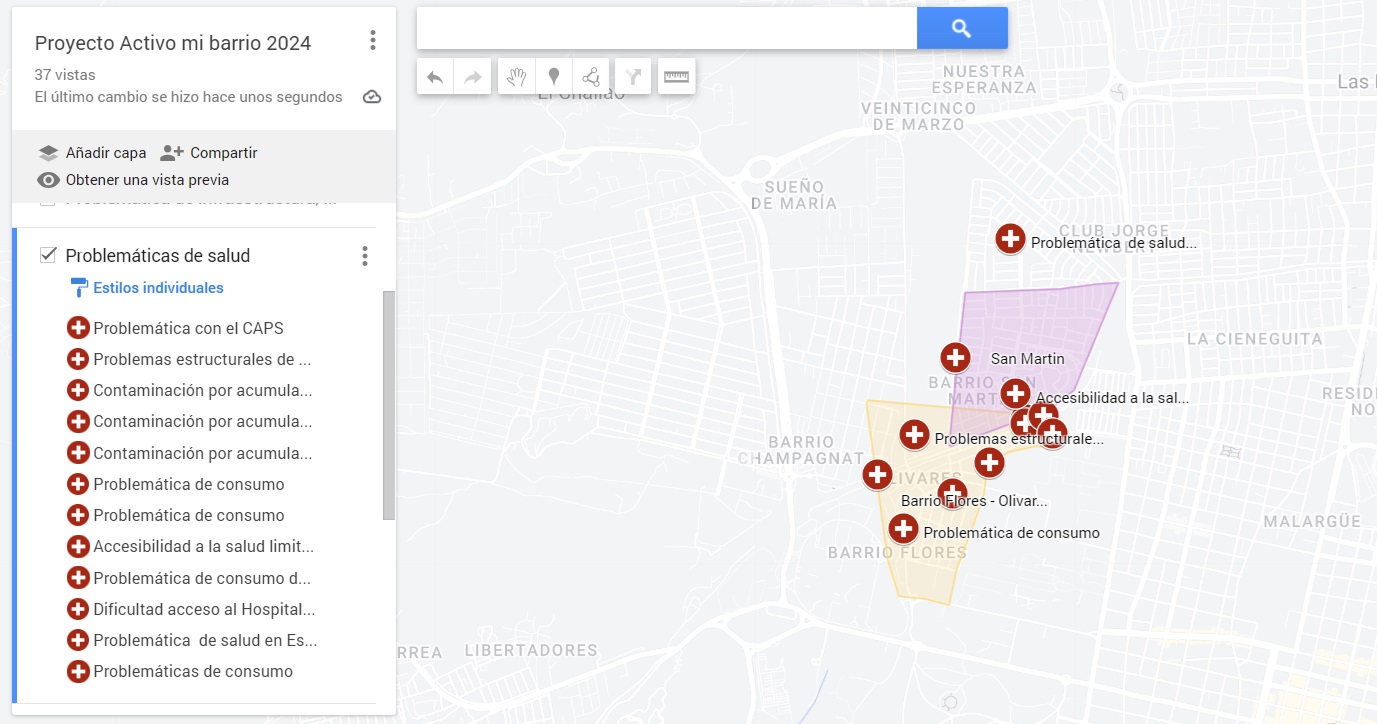
Task: Click map marker labeled Problemática de salud...
Action: click(1010, 239)
